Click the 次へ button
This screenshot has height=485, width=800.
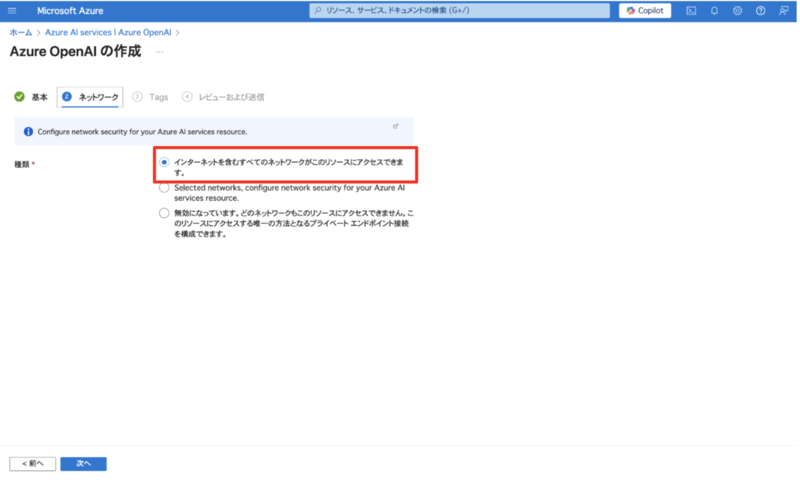84,464
